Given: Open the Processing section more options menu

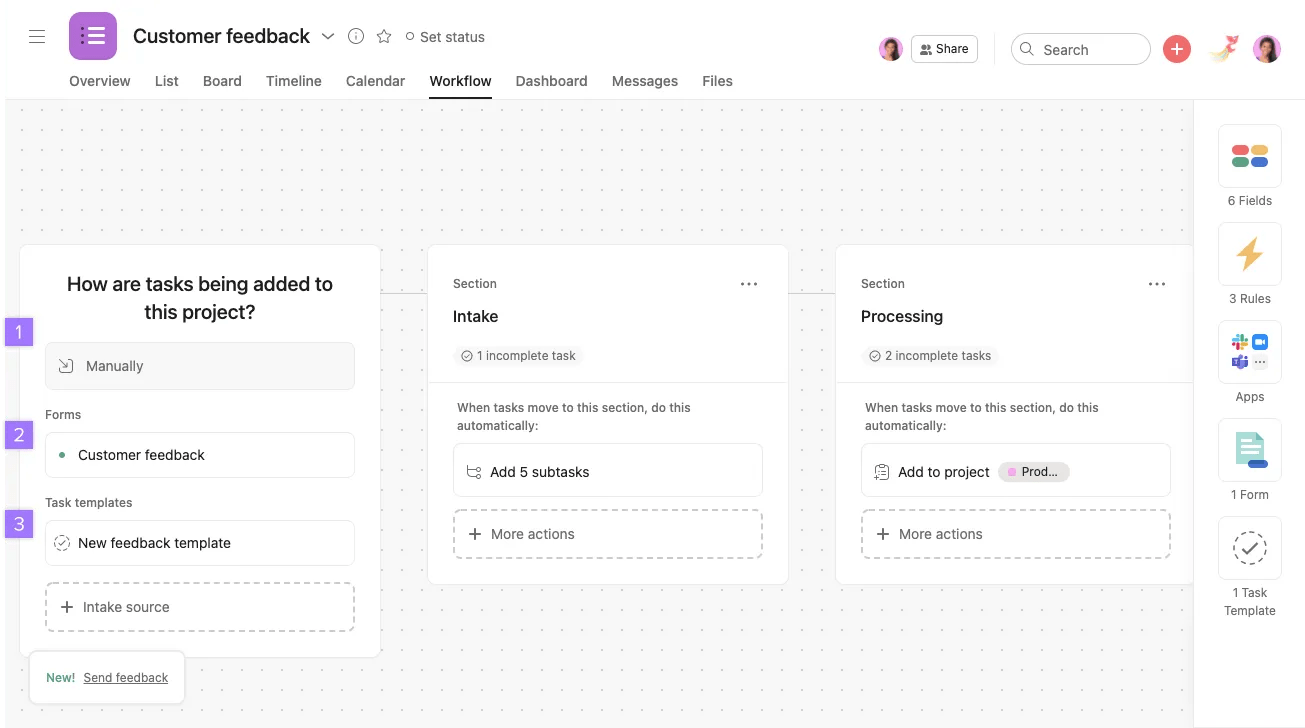Looking at the screenshot, I should click(1157, 284).
